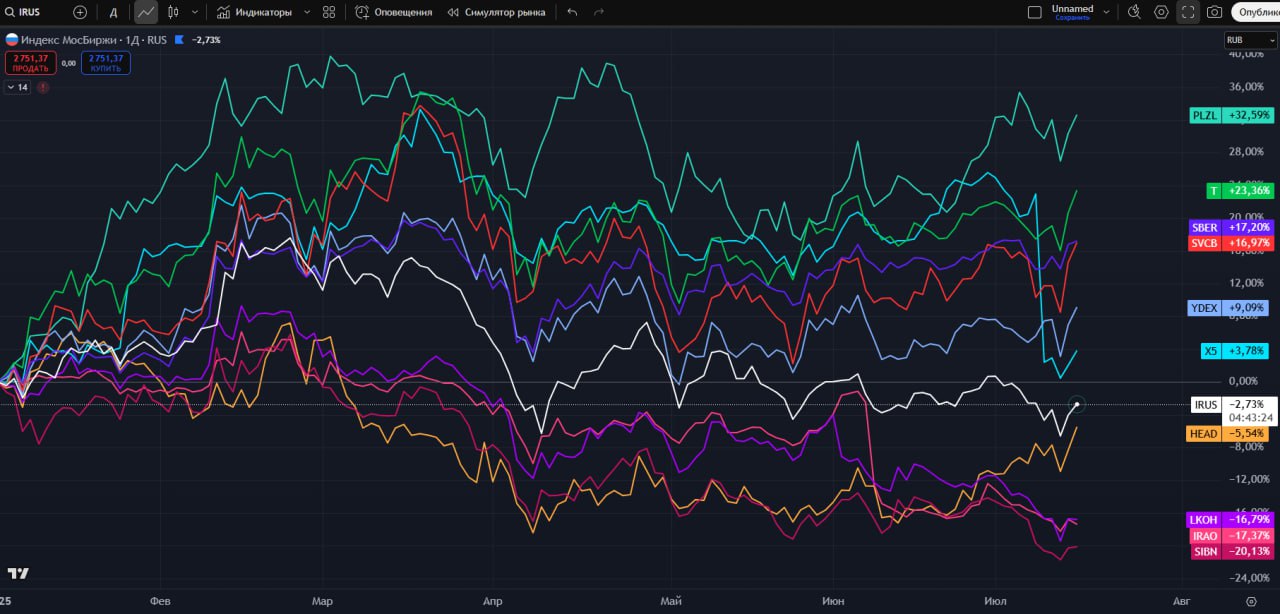
Task: Select the PLZL +32,59% price label
Action: (x=1231, y=115)
